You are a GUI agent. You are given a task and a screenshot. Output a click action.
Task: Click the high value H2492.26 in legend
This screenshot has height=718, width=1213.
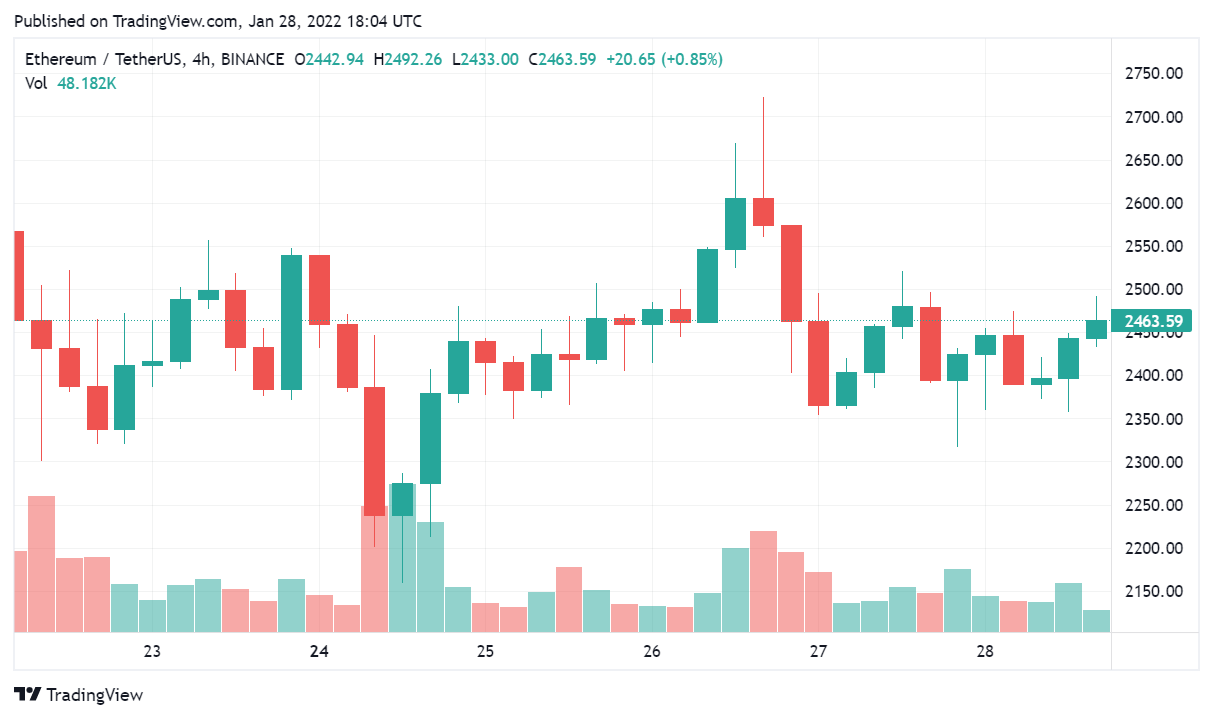[407, 60]
